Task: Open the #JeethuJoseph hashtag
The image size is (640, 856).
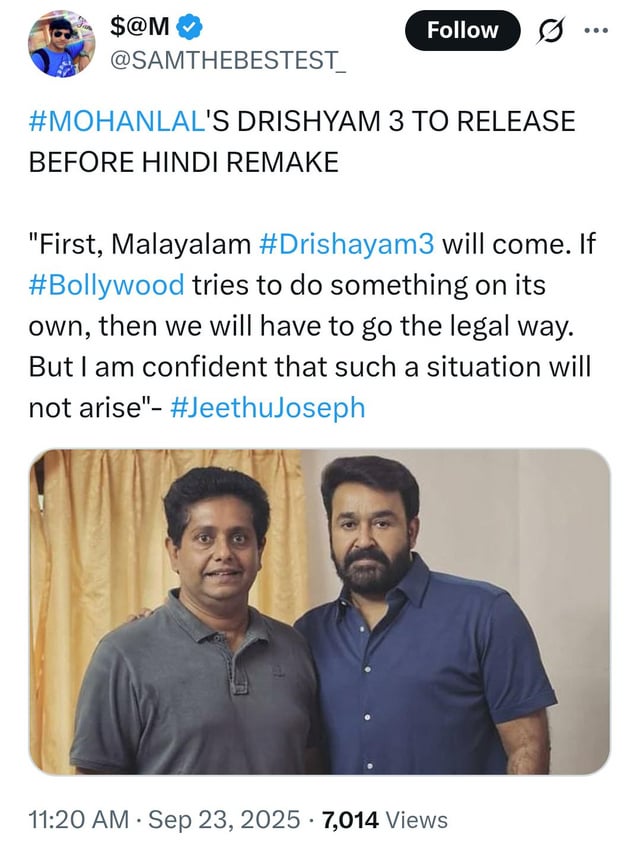Action: [x=268, y=408]
